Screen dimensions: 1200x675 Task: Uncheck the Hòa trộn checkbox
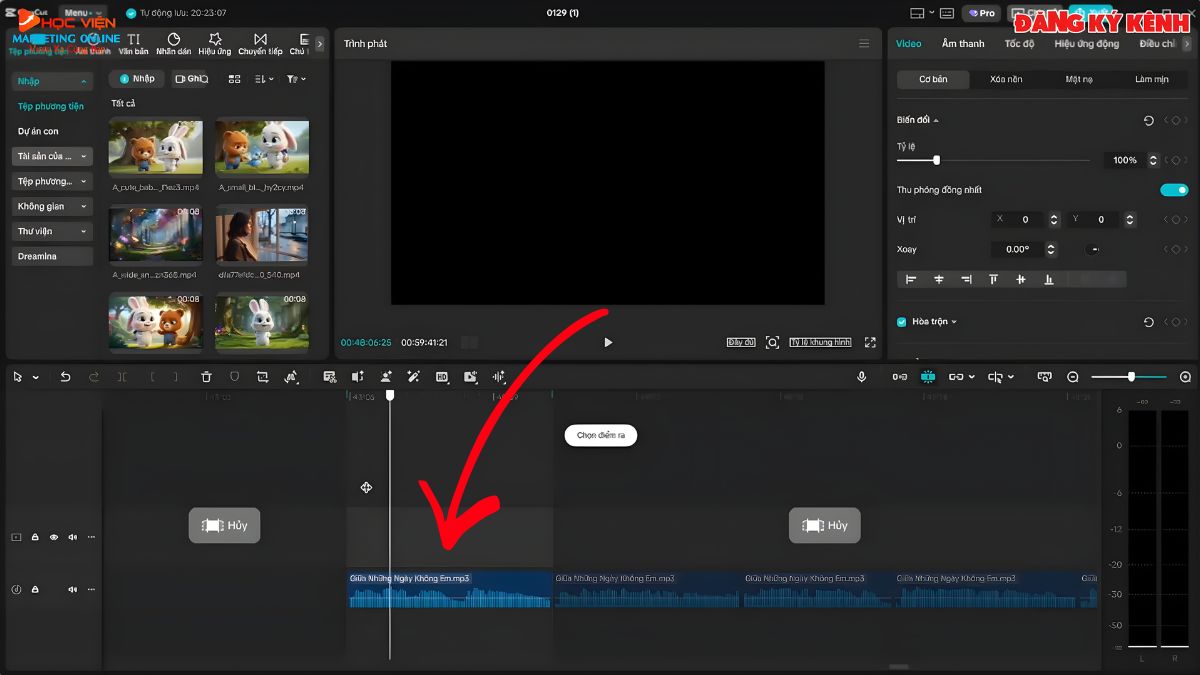click(901, 321)
